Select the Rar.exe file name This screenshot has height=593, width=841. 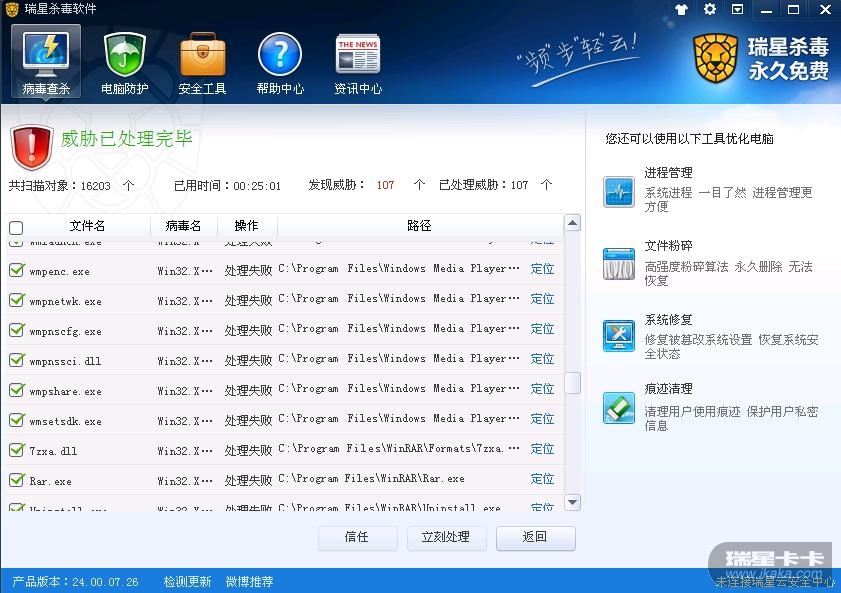(x=50, y=481)
